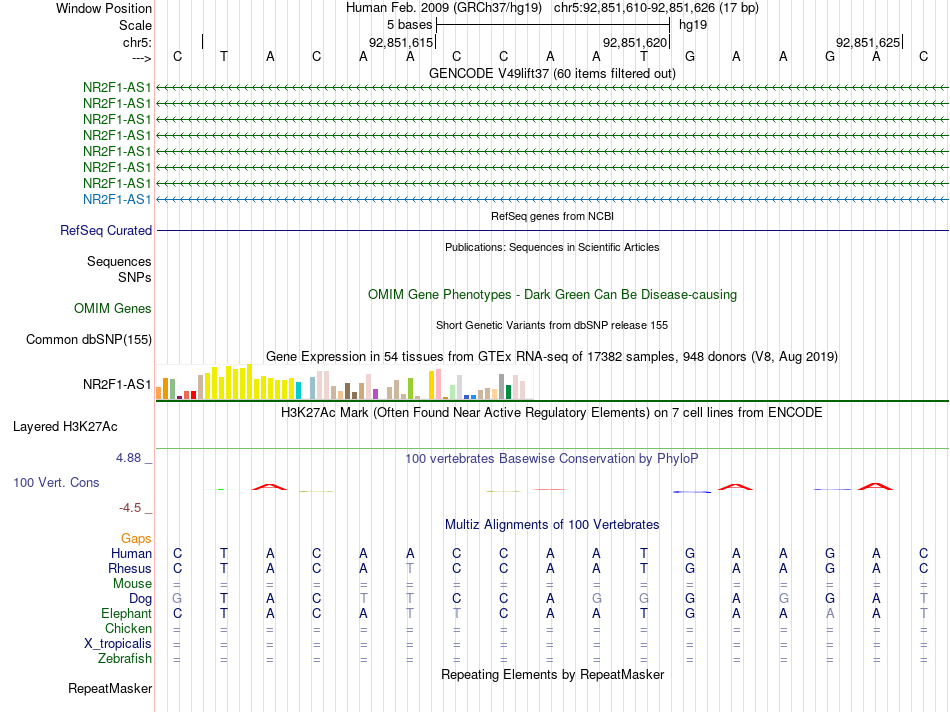Click the Layered H3K27Ac track label
Viewport: 950px width, 712px height.
tap(65, 427)
